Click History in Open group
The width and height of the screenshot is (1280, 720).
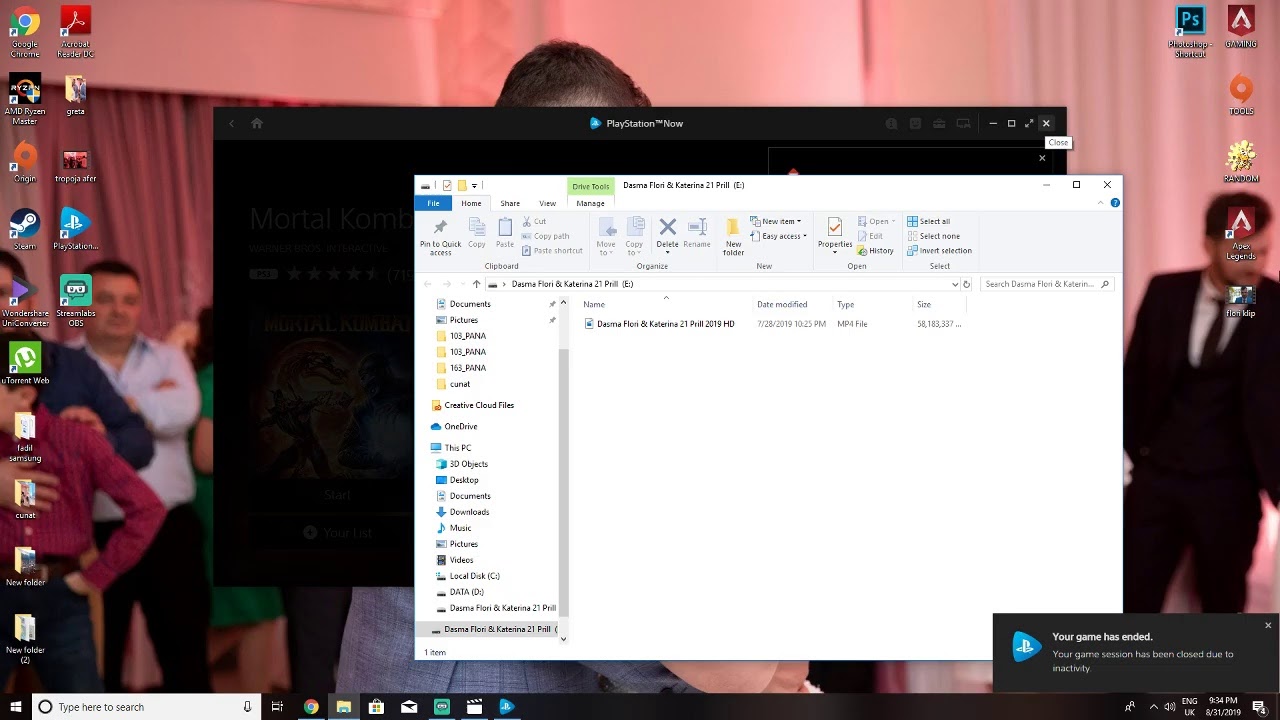(x=875, y=251)
